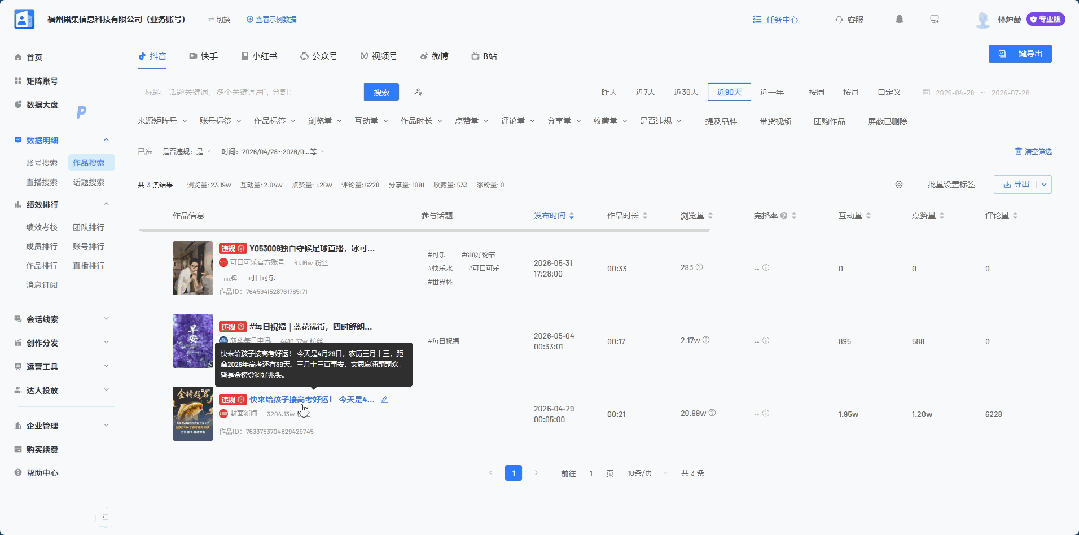Image resolution: width=1079 pixels, height=535 pixels.
Task: Switch to the 快手 platform tab
Action: [x=204, y=56]
